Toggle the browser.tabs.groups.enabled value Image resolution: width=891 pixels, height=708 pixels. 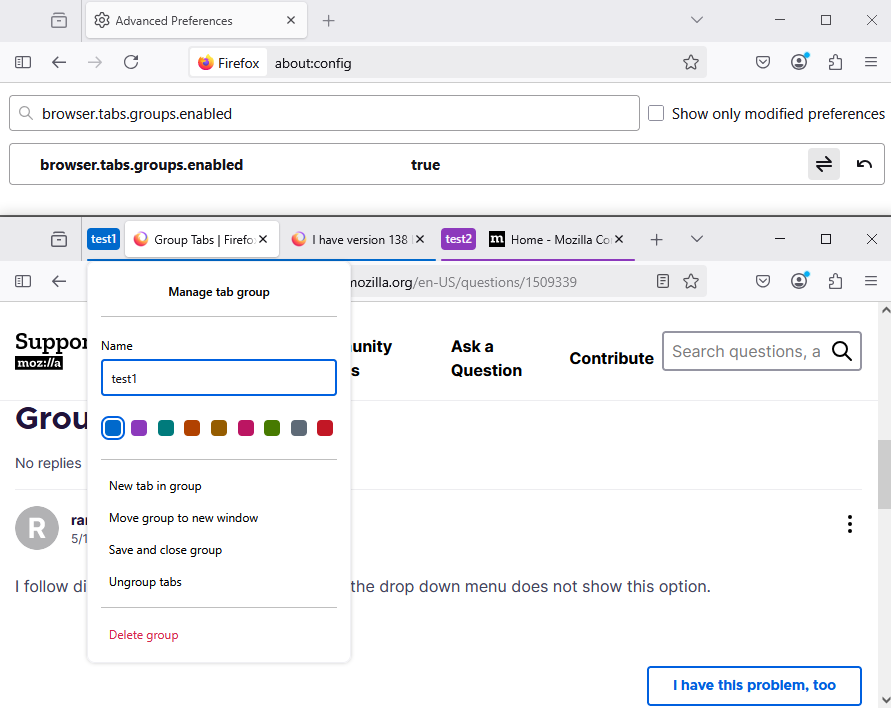point(824,164)
